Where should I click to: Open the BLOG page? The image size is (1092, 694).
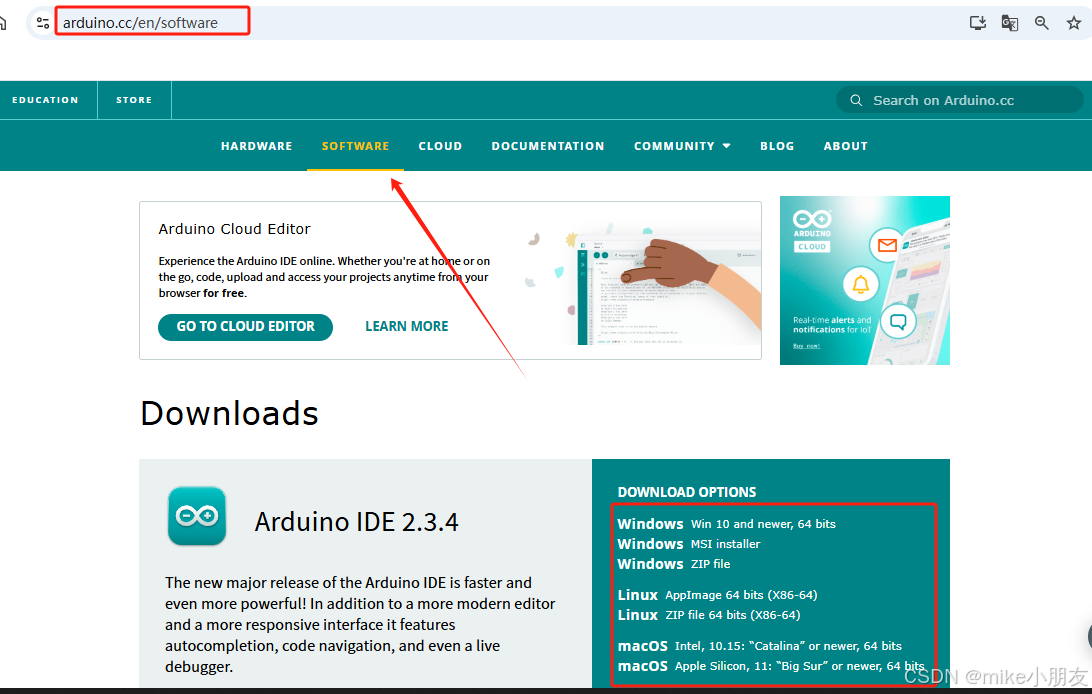tap(777, 146)
